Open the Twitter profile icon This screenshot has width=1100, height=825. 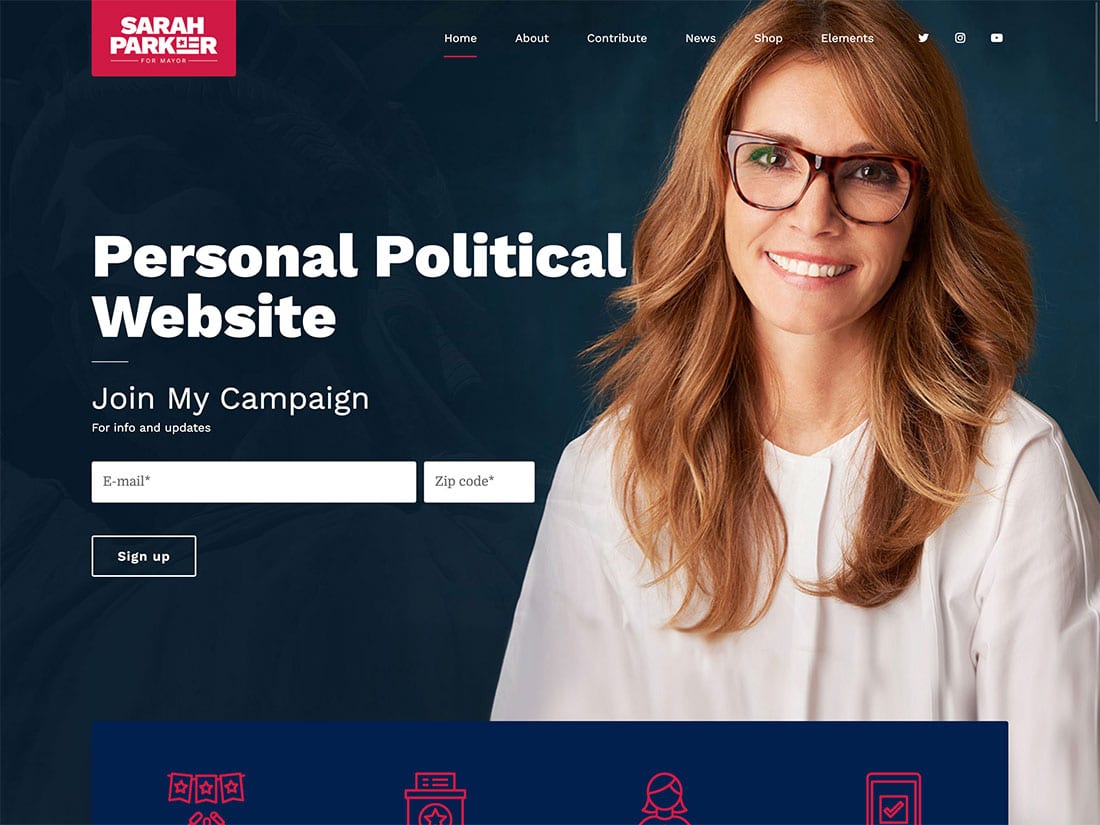923,38
